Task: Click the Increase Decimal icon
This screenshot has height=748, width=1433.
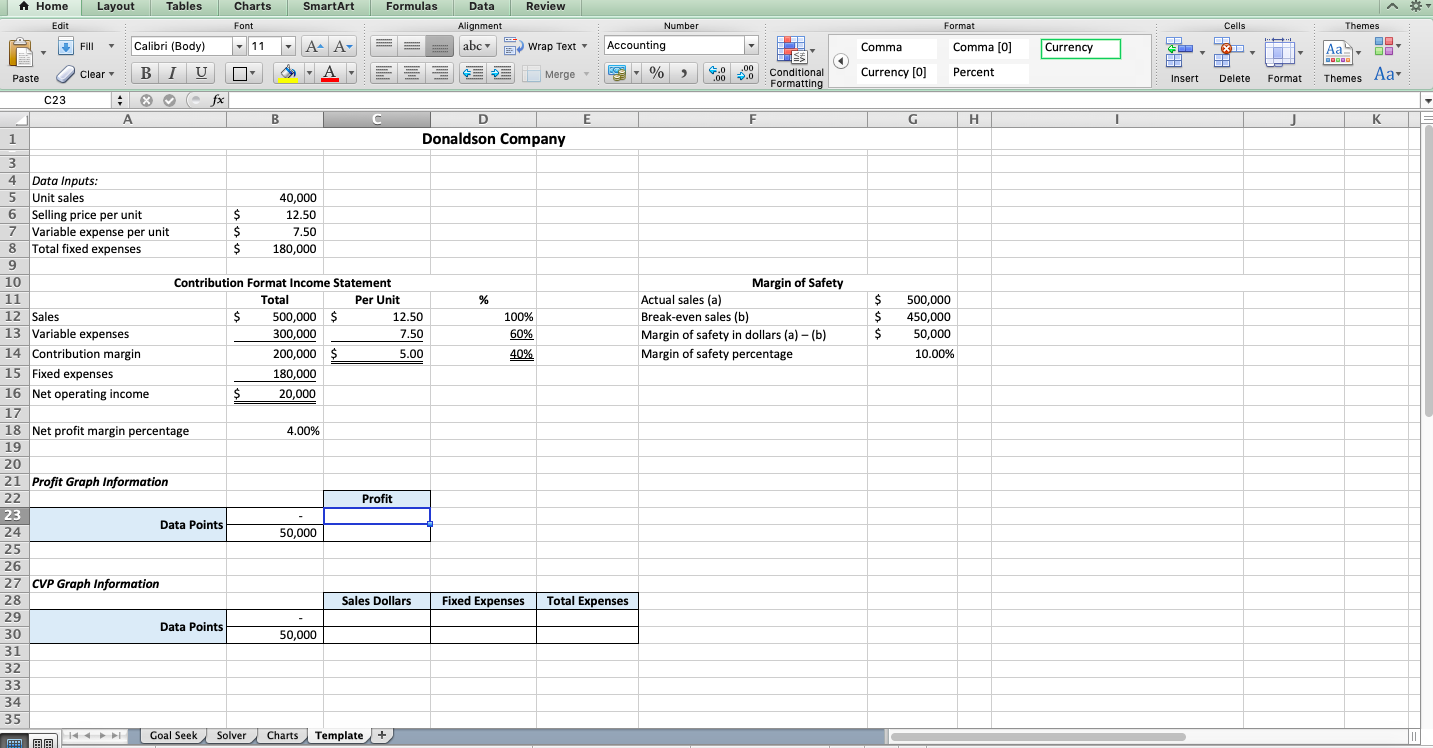Action: [718, 72]
